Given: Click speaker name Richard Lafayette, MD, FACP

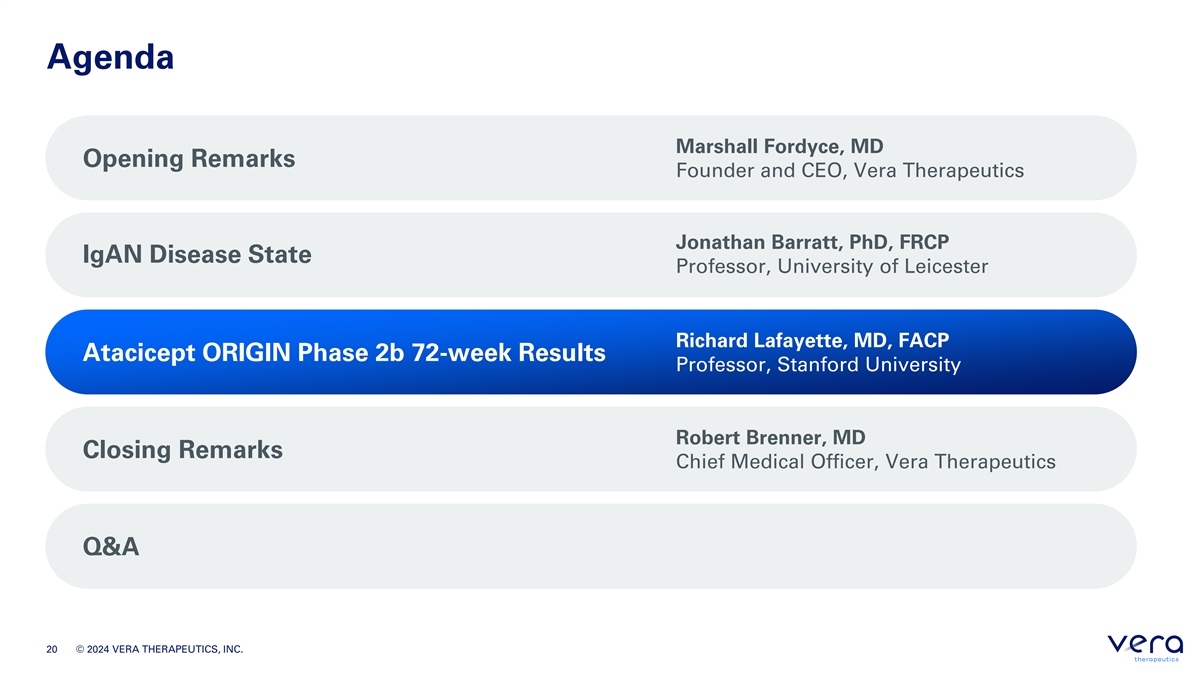Looking at the screenshot, I should click(x=812, y=339).
